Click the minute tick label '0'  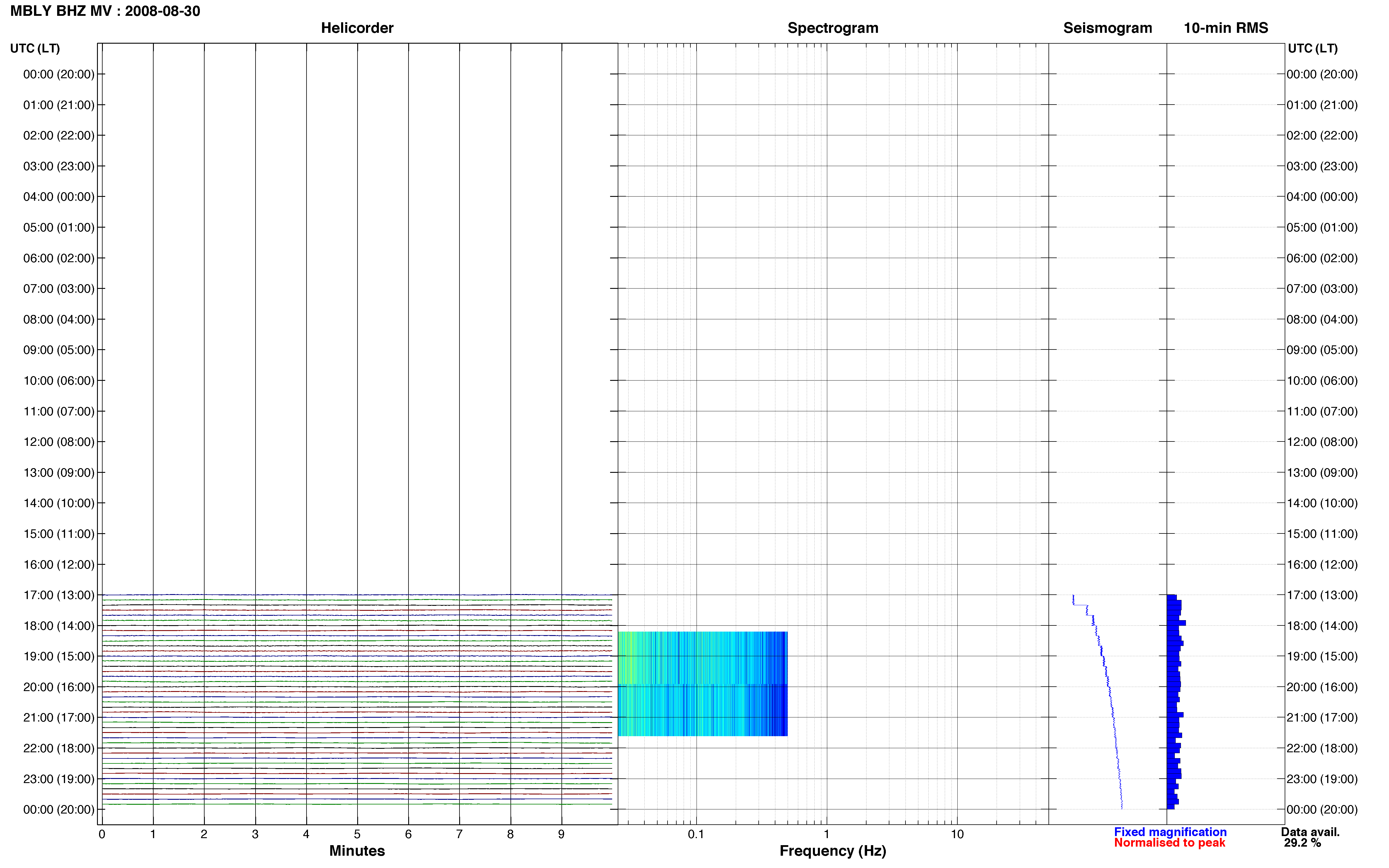(102, 834)
